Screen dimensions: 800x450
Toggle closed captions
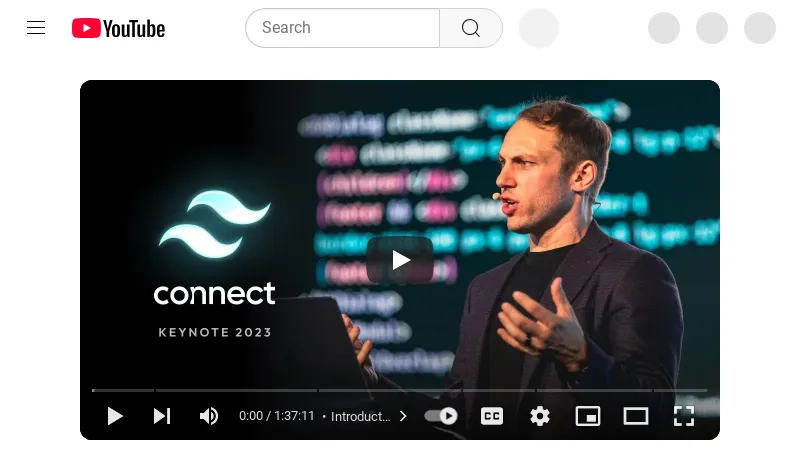492,416
